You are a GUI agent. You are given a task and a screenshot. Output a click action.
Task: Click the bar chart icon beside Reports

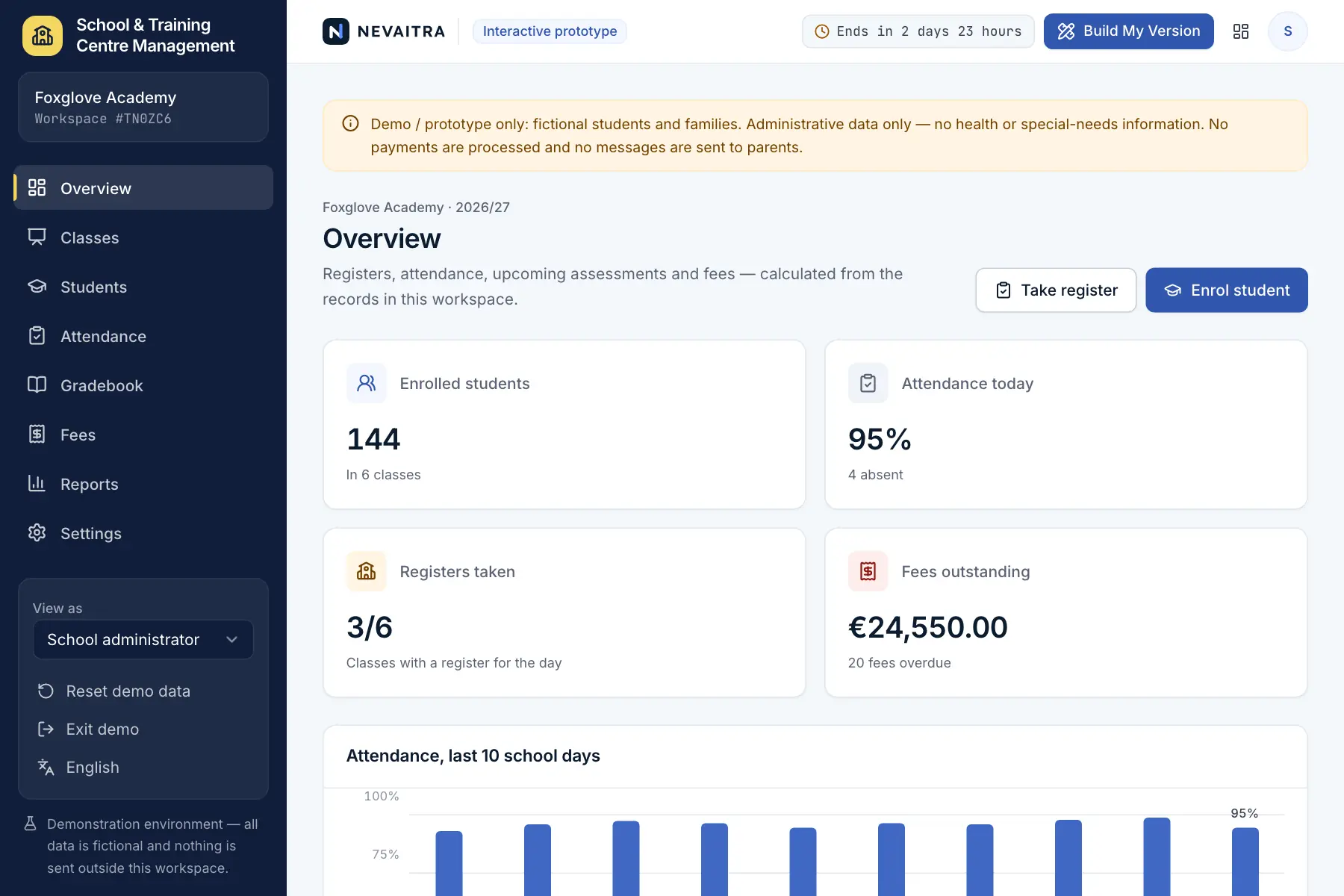(37, 483)
